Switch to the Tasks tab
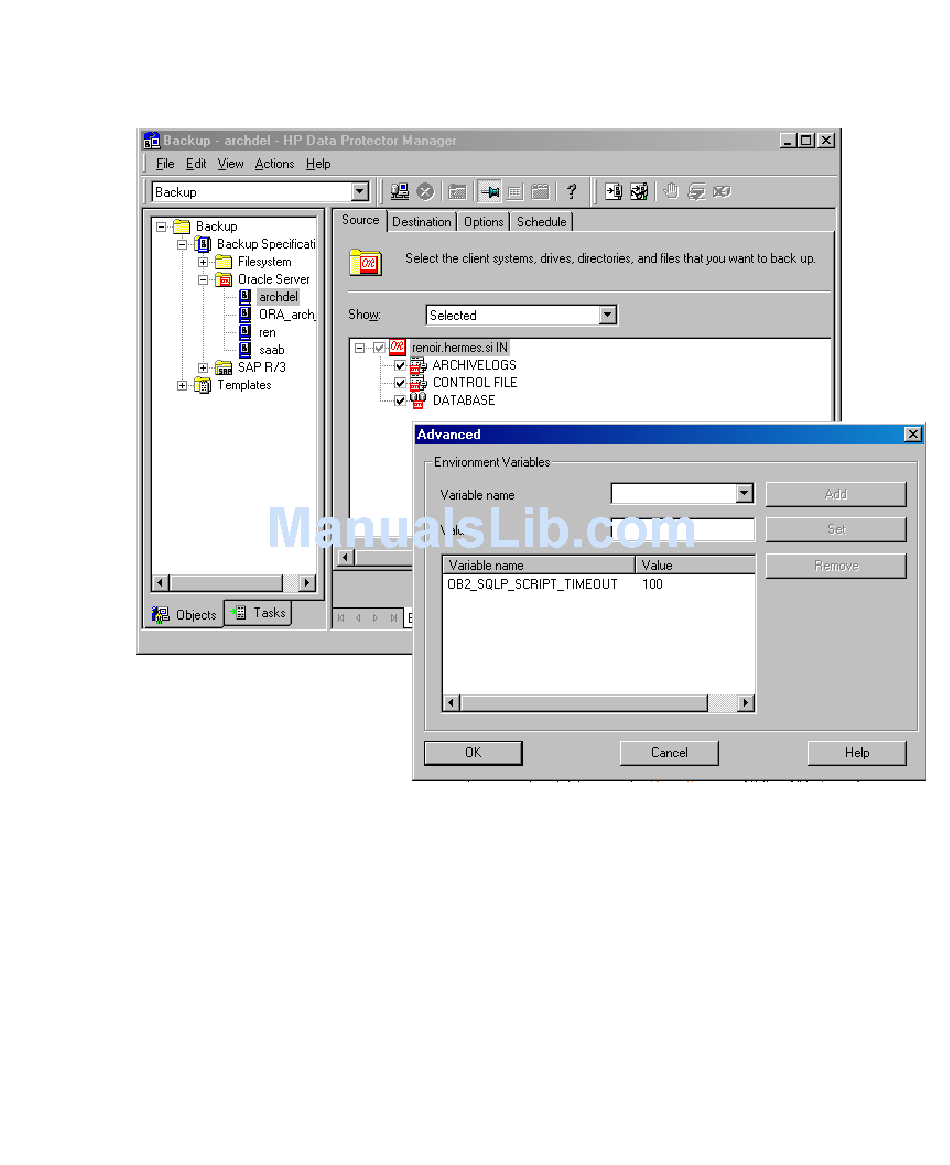This screenshot has height=1165, width=950. pyautogui.click(x=258, y=613)
